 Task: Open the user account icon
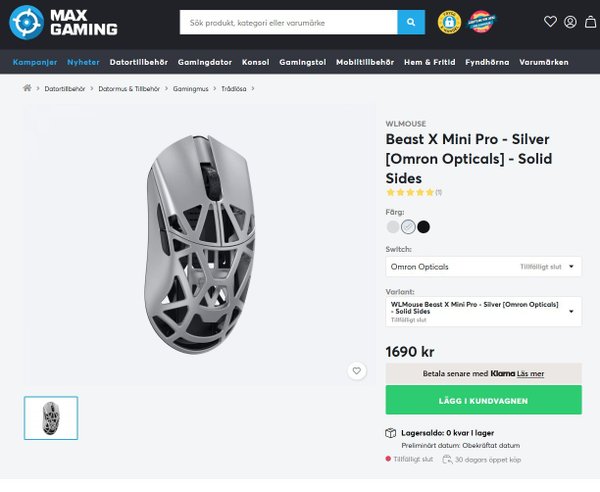569,22
